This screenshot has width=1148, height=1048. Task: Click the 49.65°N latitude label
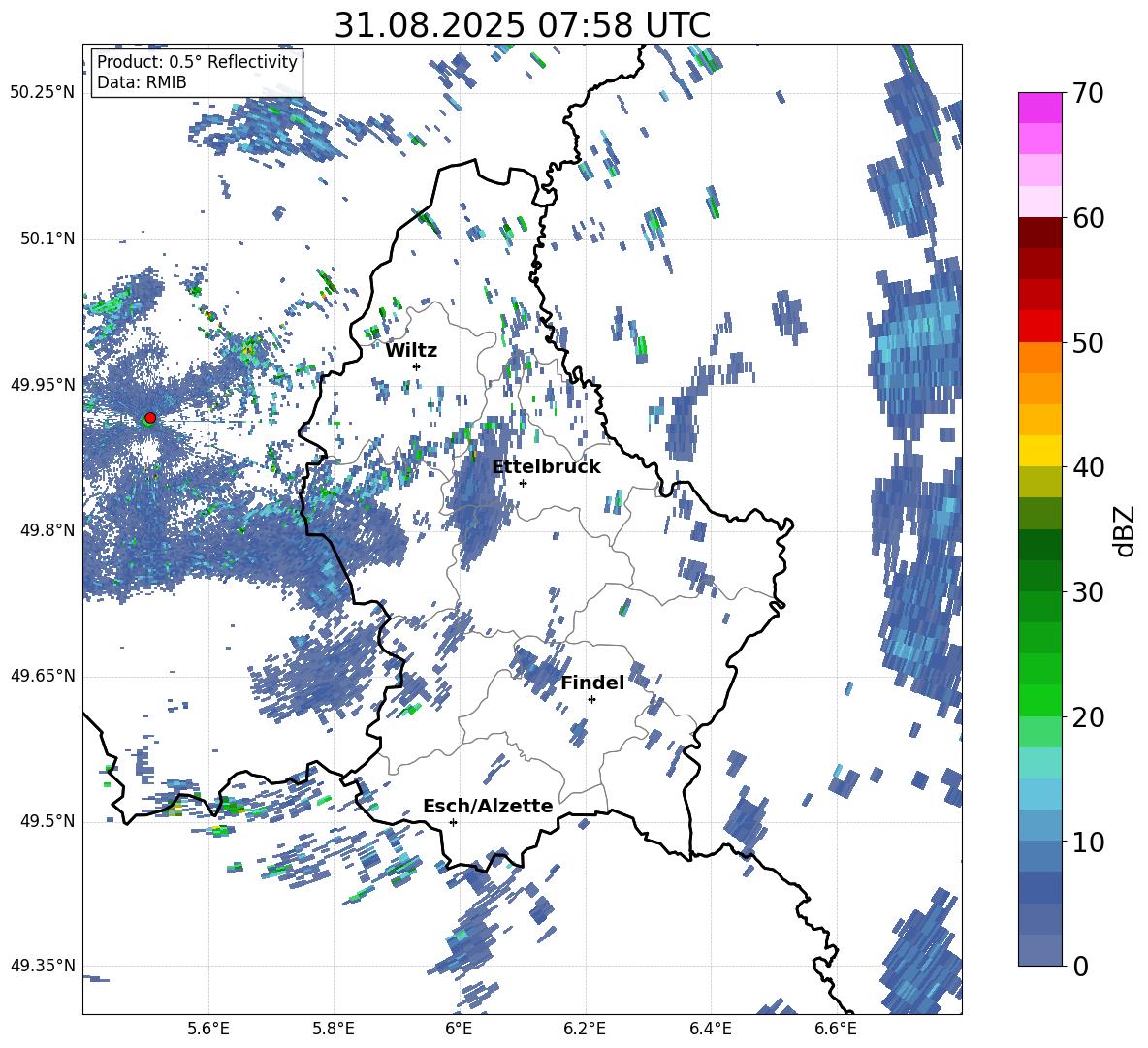tap(43, 676)
